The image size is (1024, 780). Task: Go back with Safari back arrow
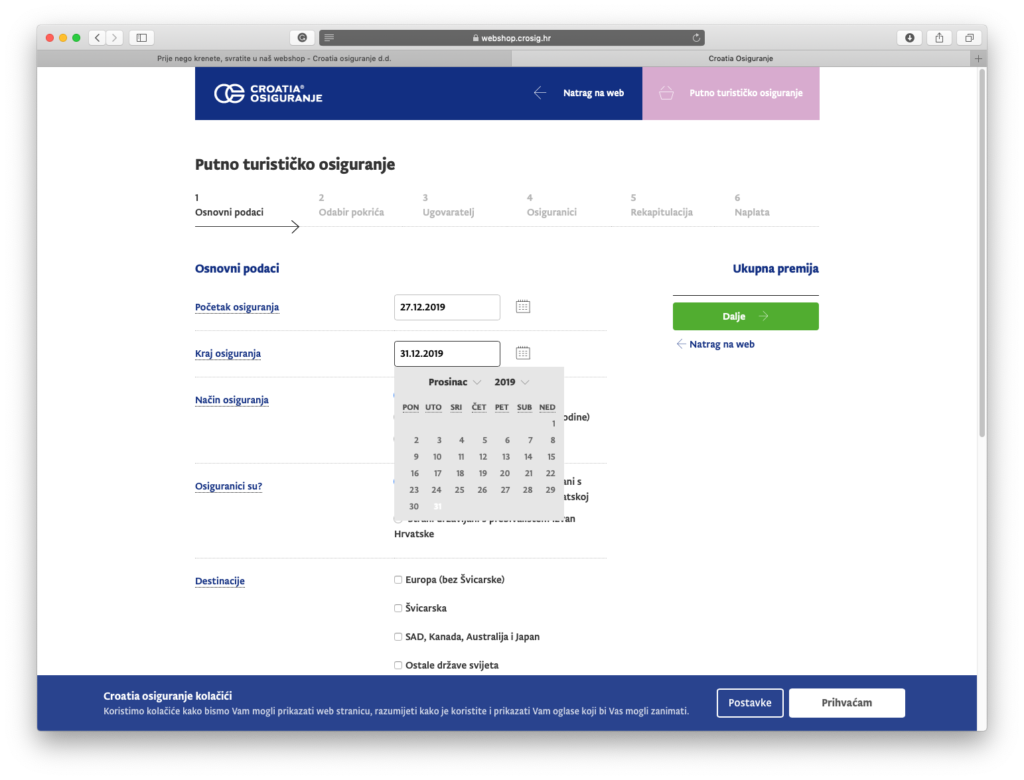tap(97, 38)
